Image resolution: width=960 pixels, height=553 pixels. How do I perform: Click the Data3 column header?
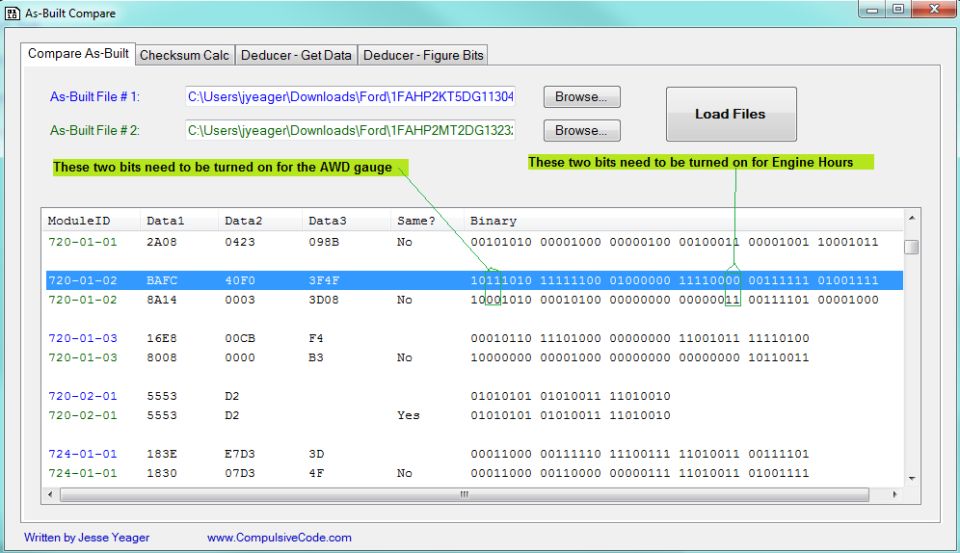pos(346,220)
